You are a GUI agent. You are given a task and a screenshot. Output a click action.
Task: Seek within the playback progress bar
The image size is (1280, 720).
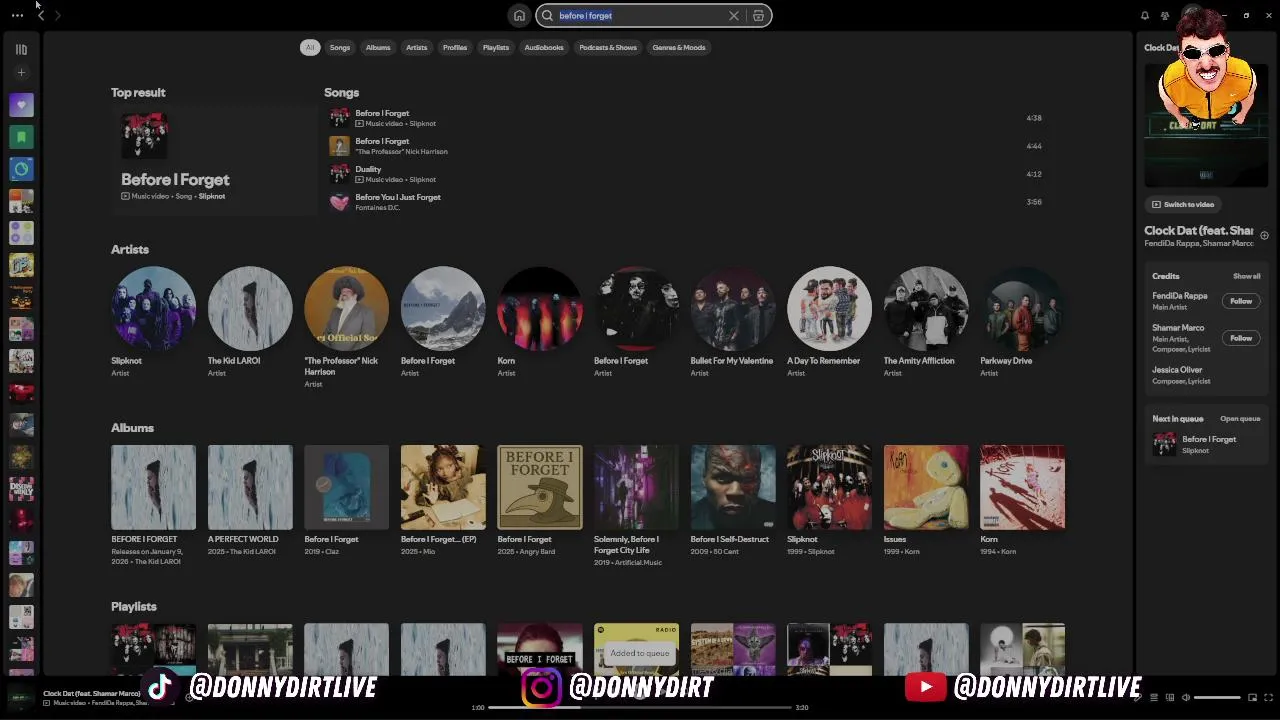640,707
